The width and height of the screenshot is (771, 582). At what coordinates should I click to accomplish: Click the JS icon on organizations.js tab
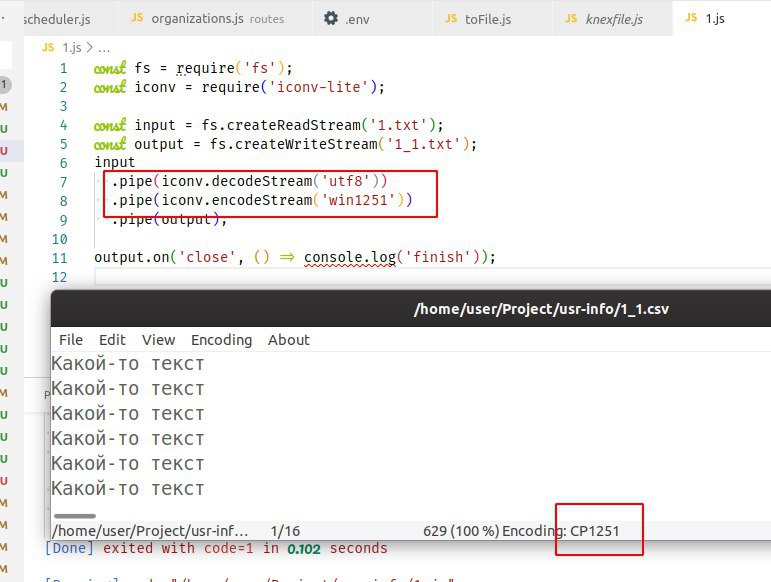(x=137, y=18)
